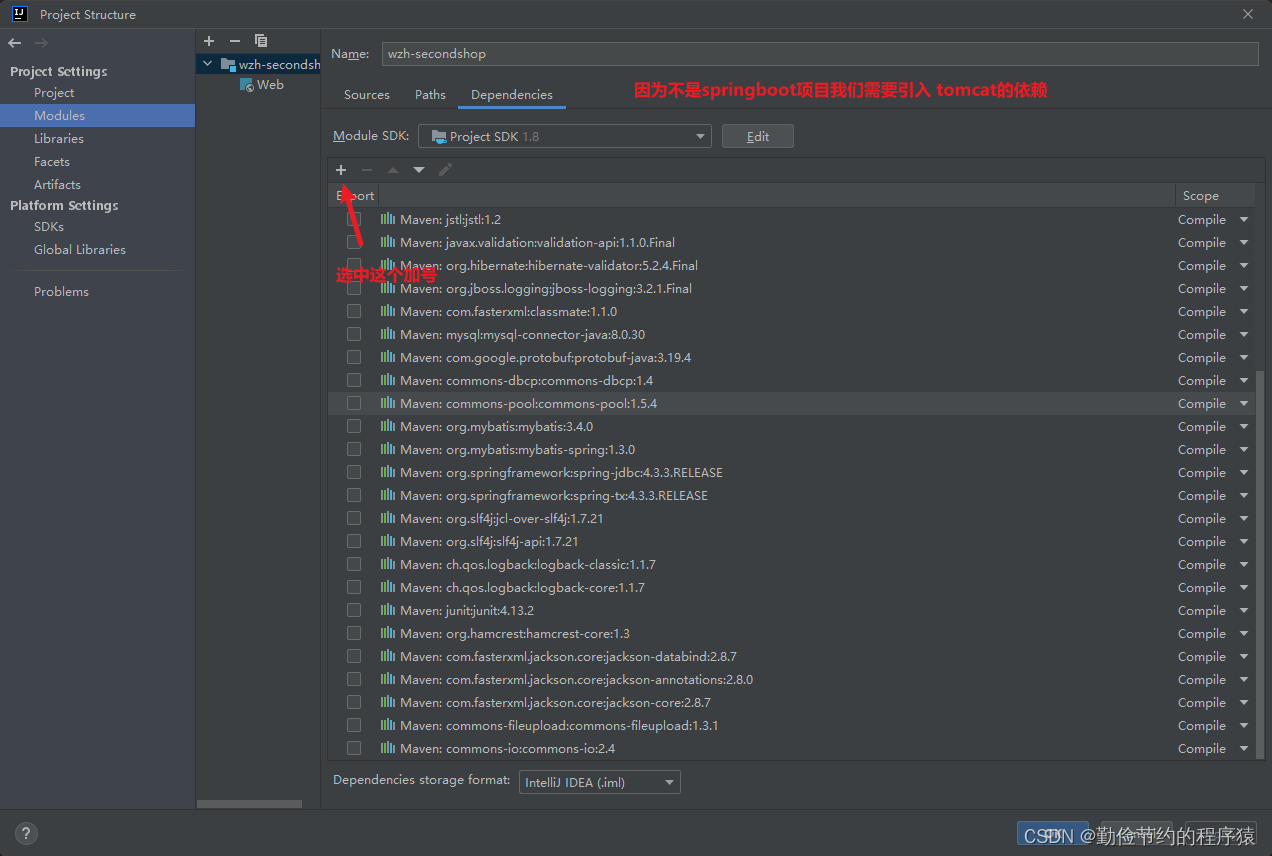Click the wzh-secondshop module folder icon
Image resolution: width=1272 pixels, height=856 pixels.
pos(228,64)
